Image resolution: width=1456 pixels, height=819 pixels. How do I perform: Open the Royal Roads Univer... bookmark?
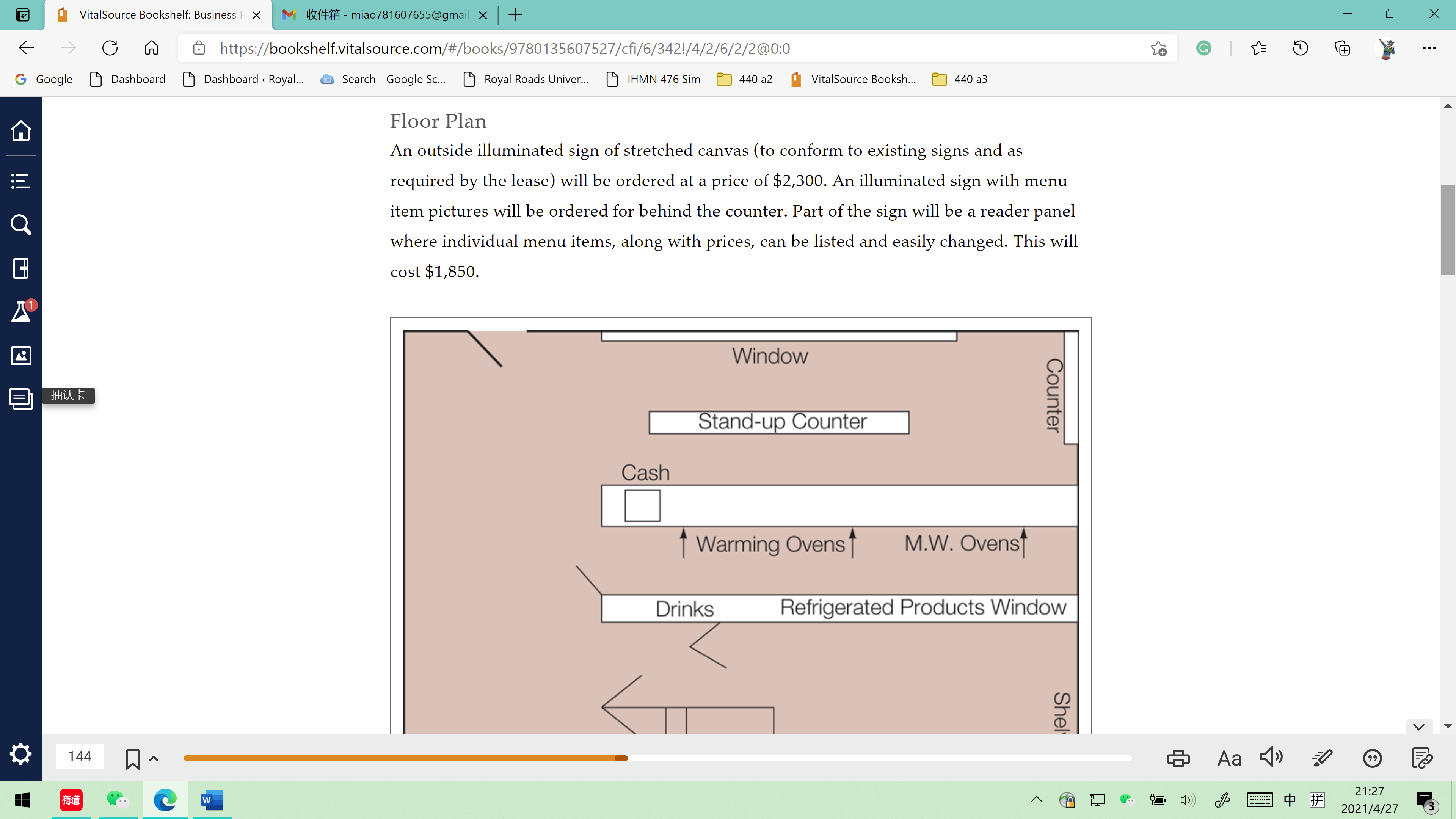point(526,79)
